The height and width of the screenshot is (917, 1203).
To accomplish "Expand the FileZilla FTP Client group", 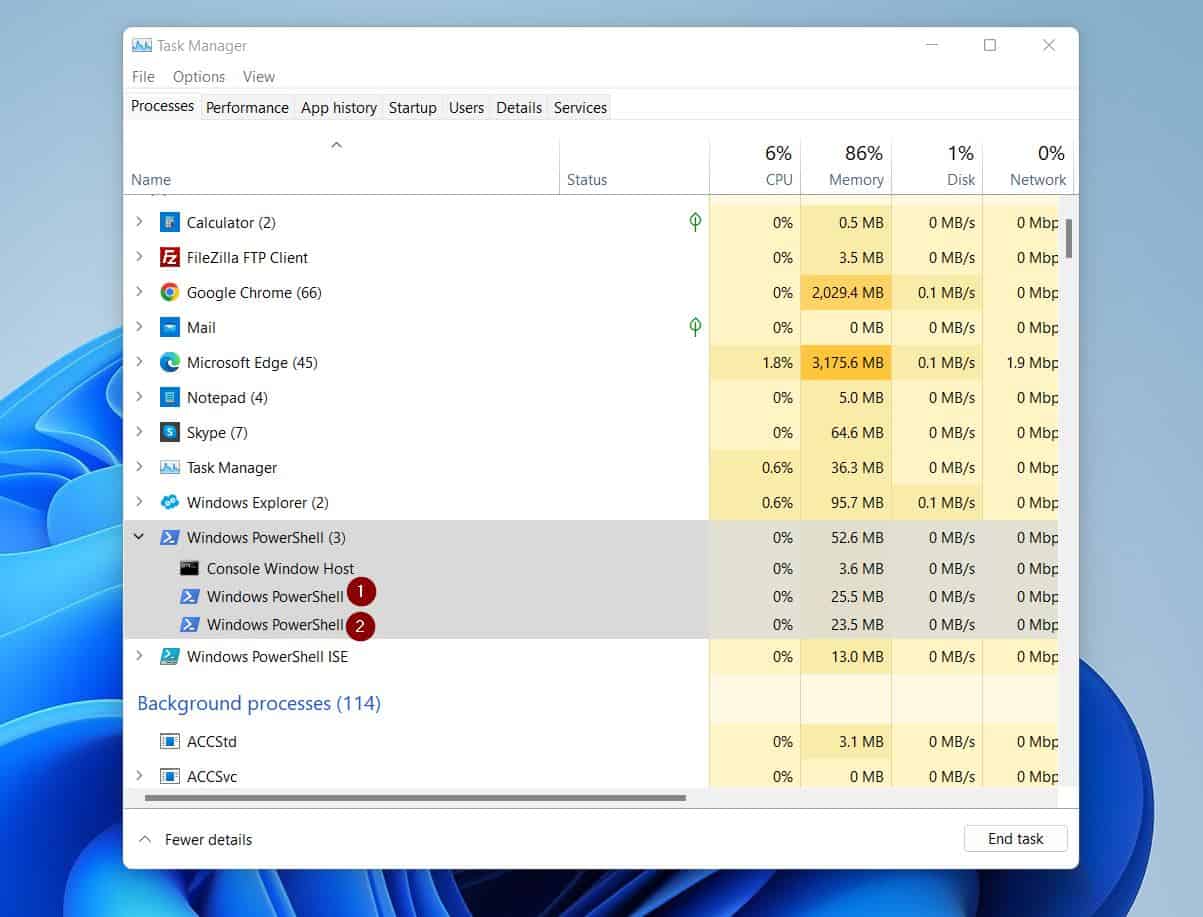I will [139, 257].
